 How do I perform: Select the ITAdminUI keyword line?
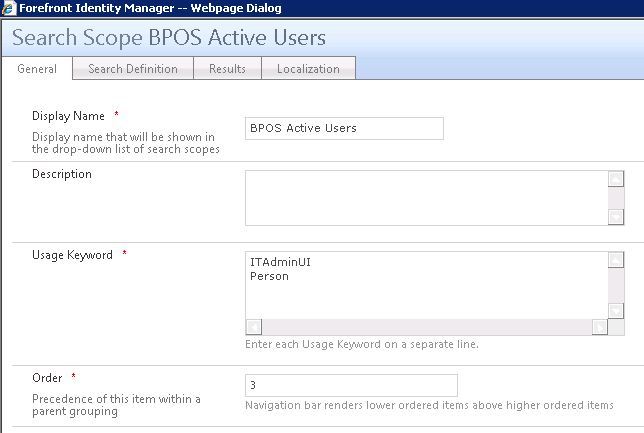tap(280, 262)
